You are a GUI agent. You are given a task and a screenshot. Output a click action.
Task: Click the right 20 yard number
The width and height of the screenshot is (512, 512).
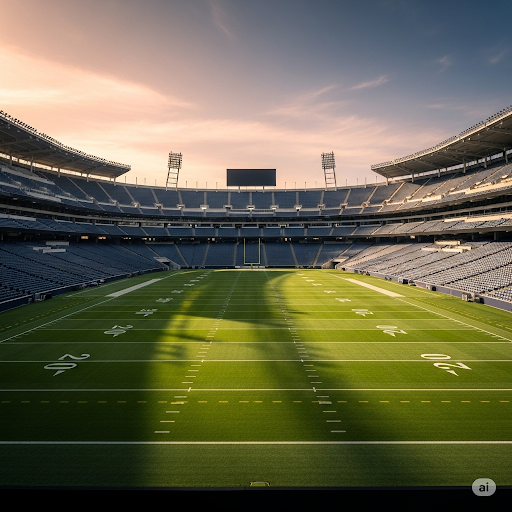[446, 365]
